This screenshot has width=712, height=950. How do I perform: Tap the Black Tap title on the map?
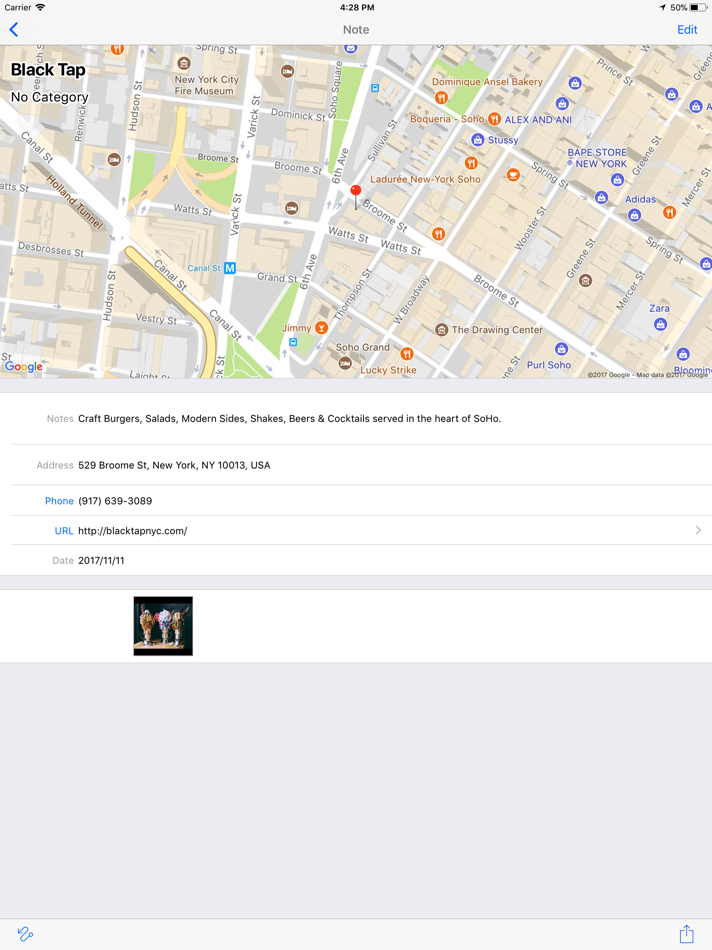(48, 70)
